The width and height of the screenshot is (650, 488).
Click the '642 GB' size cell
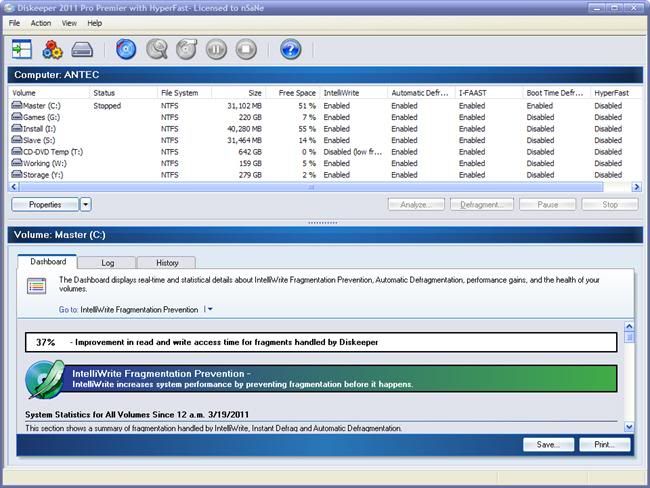click(250, 152)
